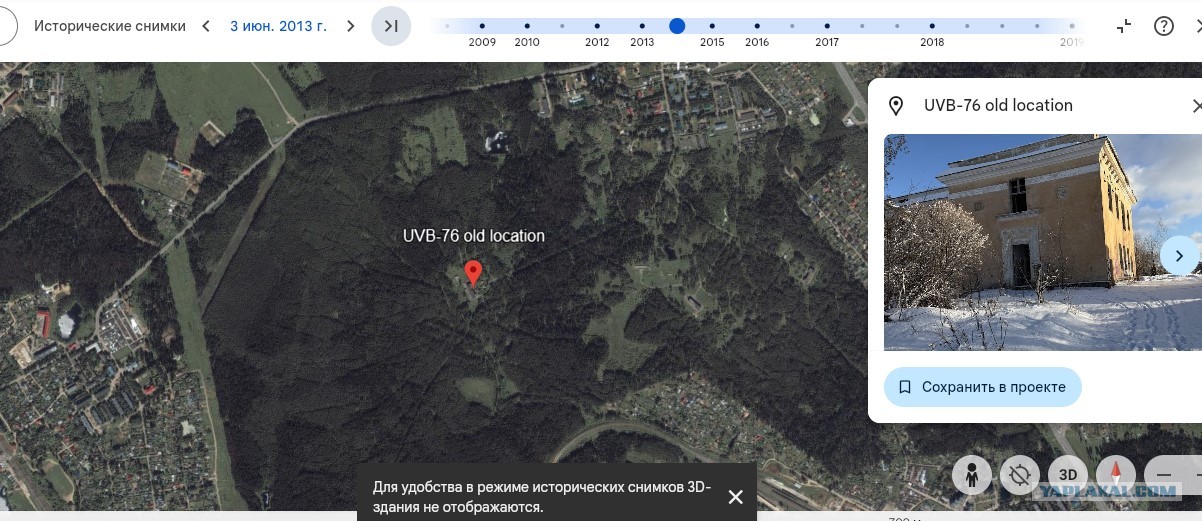Screen dimensions: 1202x521
Task: Select the 2016 point on the timeline
Action: (x=757, y=26)
